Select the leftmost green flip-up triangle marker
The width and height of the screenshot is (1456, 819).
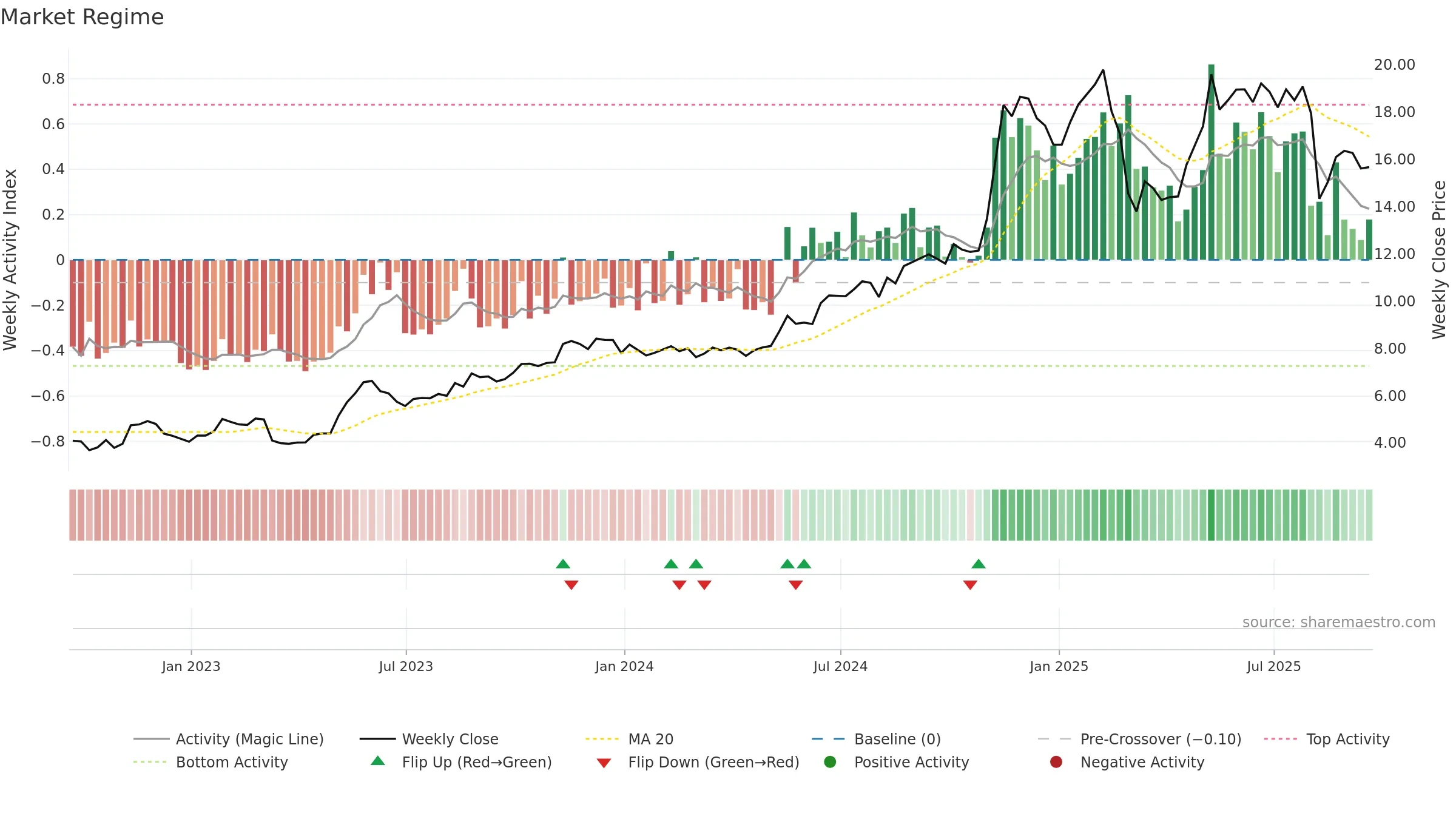[x=563, y=564]
